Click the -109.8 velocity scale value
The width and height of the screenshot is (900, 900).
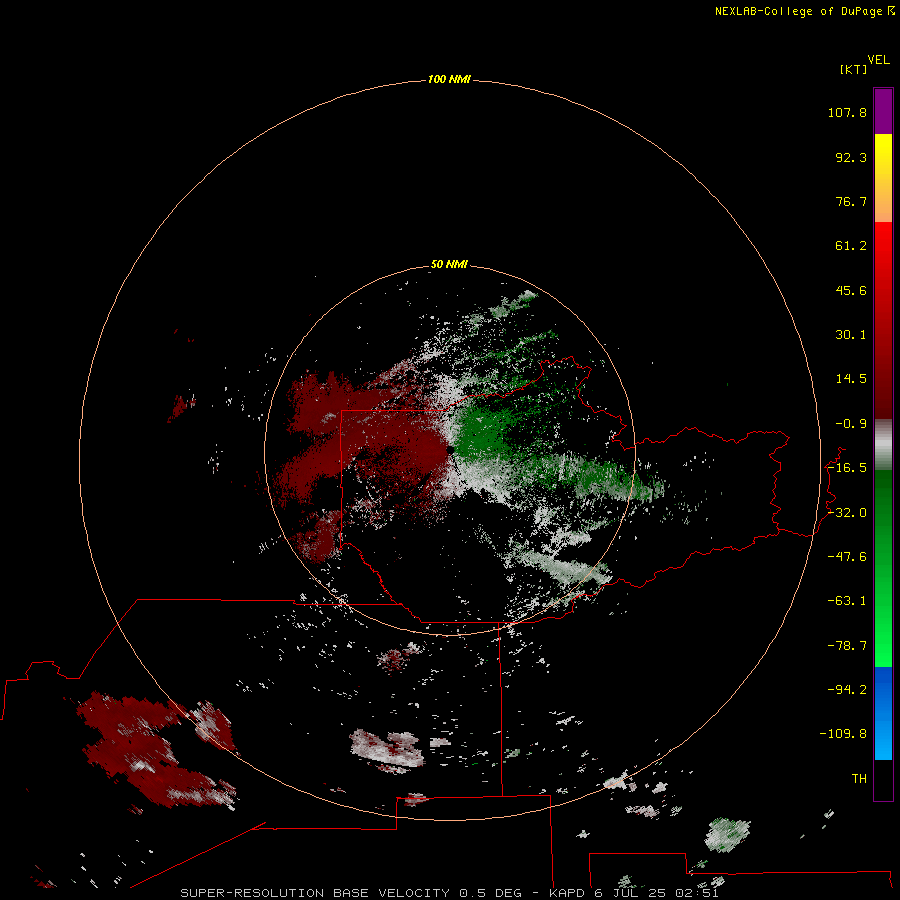[843, 734]
